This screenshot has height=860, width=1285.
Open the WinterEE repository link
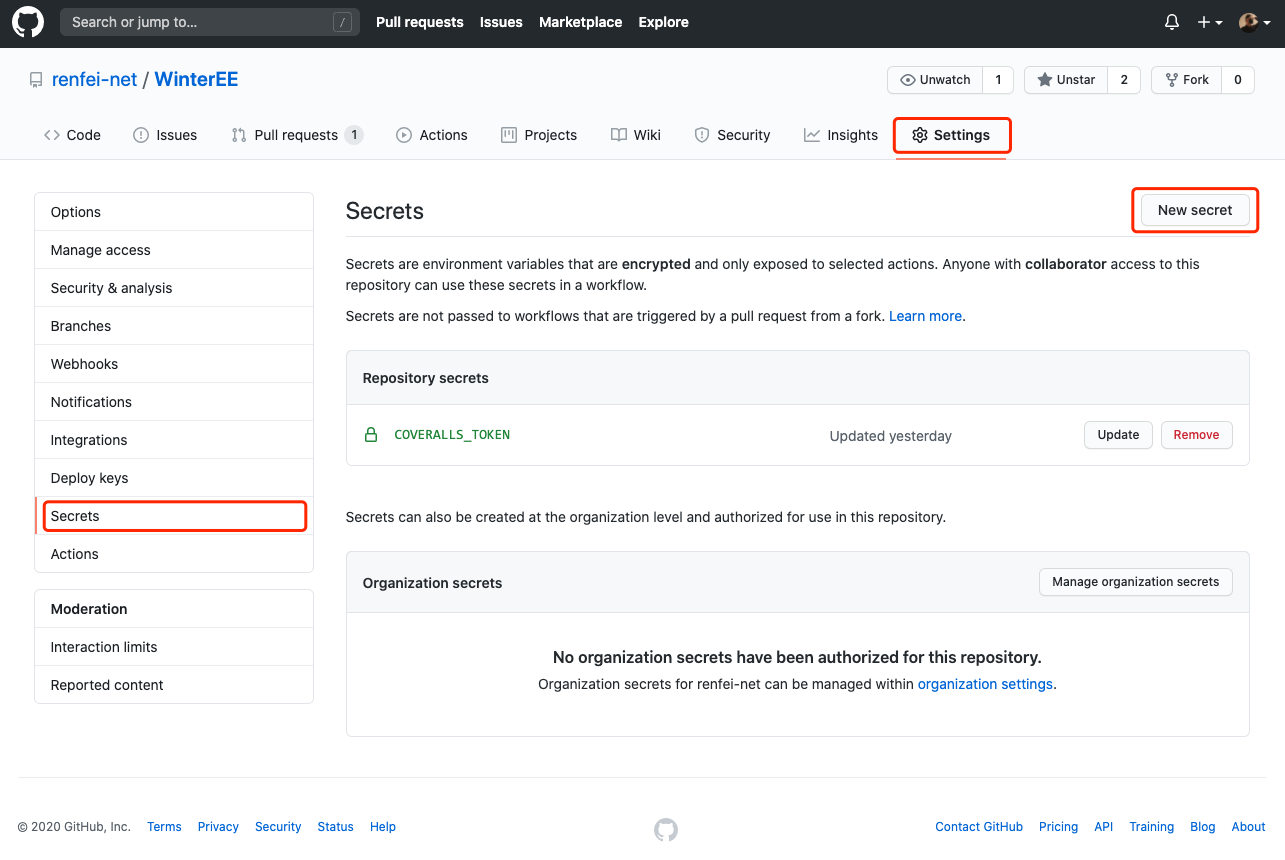point(196,80)
